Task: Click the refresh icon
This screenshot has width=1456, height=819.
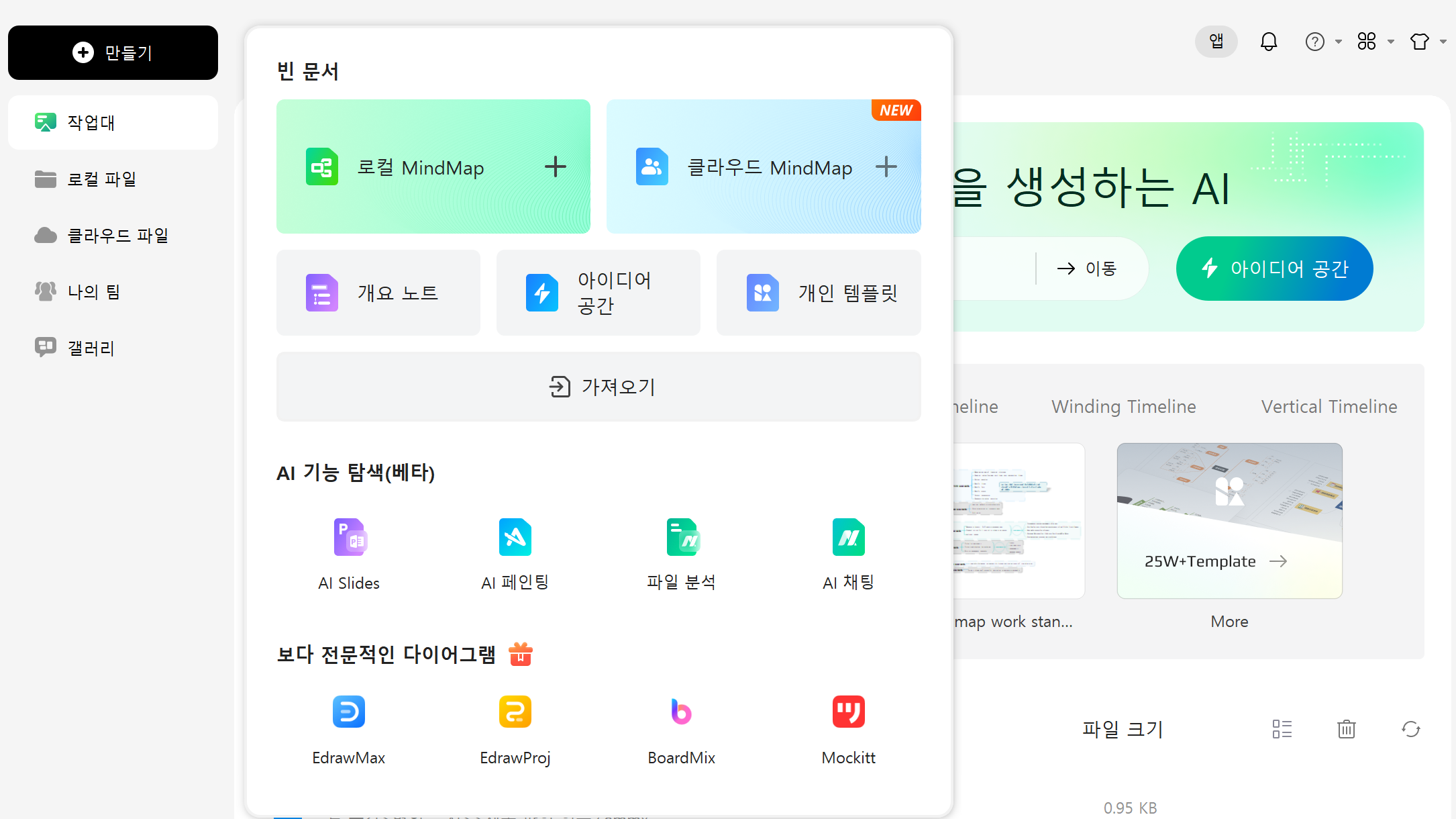Action: pyautogui.click(x=1411, y=729)
